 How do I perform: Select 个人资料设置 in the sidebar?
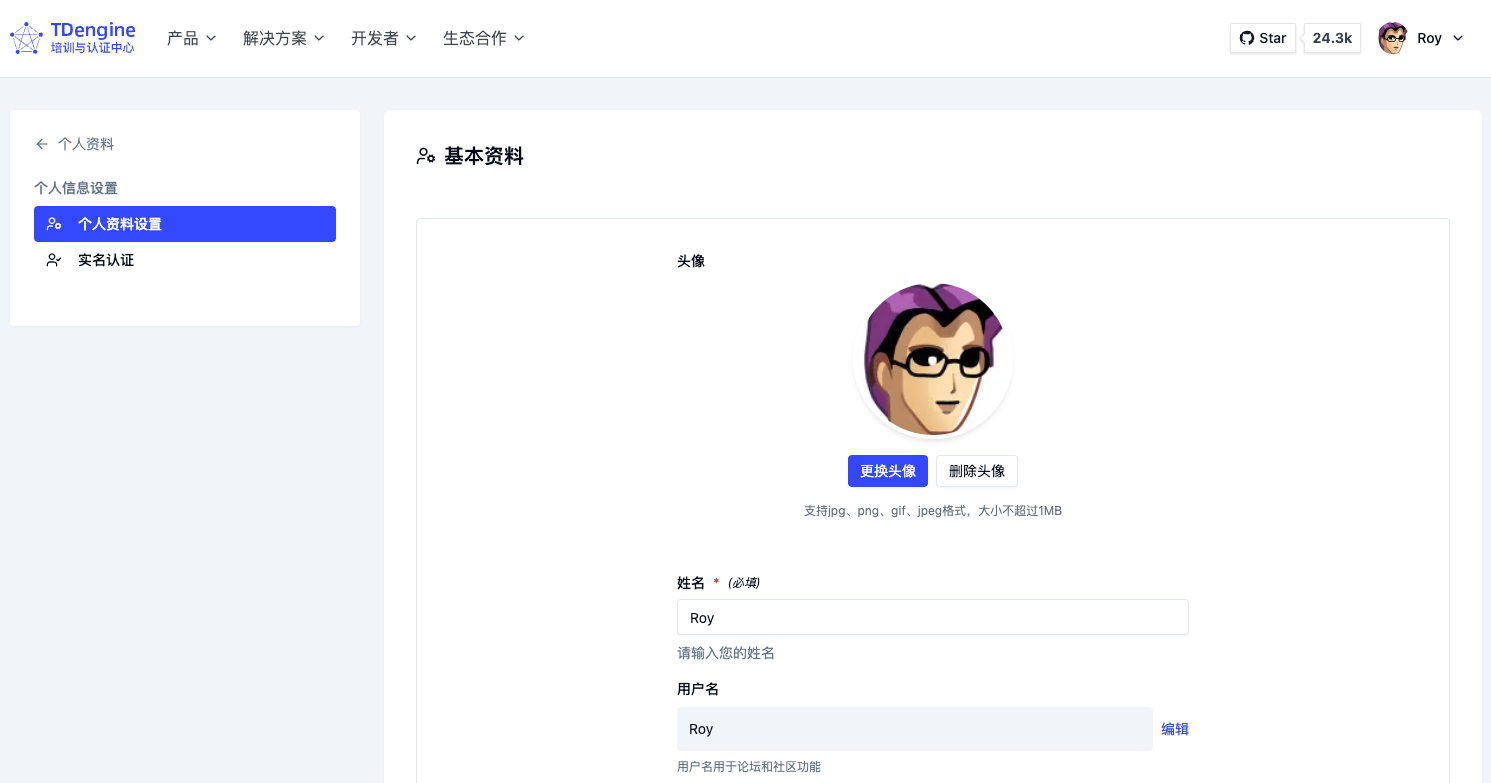coord(120,224)
